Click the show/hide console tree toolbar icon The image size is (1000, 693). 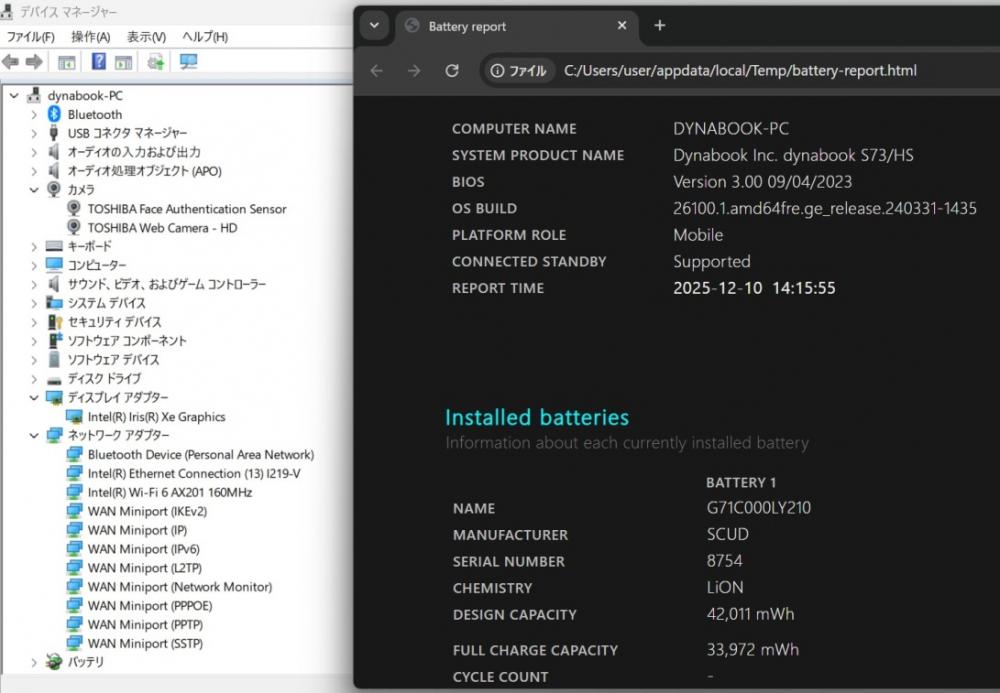coord(66,62)
